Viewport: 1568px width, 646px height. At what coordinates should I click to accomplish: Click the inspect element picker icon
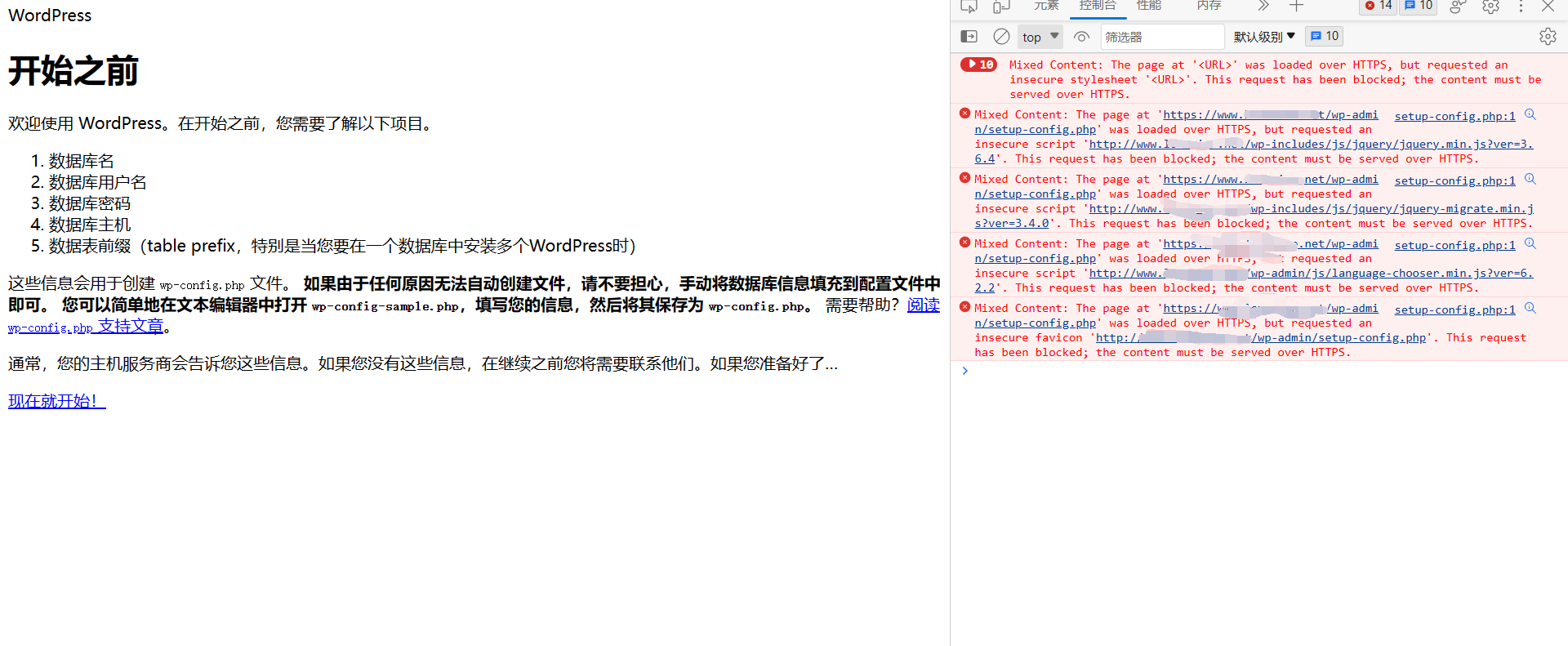[969, 7]
